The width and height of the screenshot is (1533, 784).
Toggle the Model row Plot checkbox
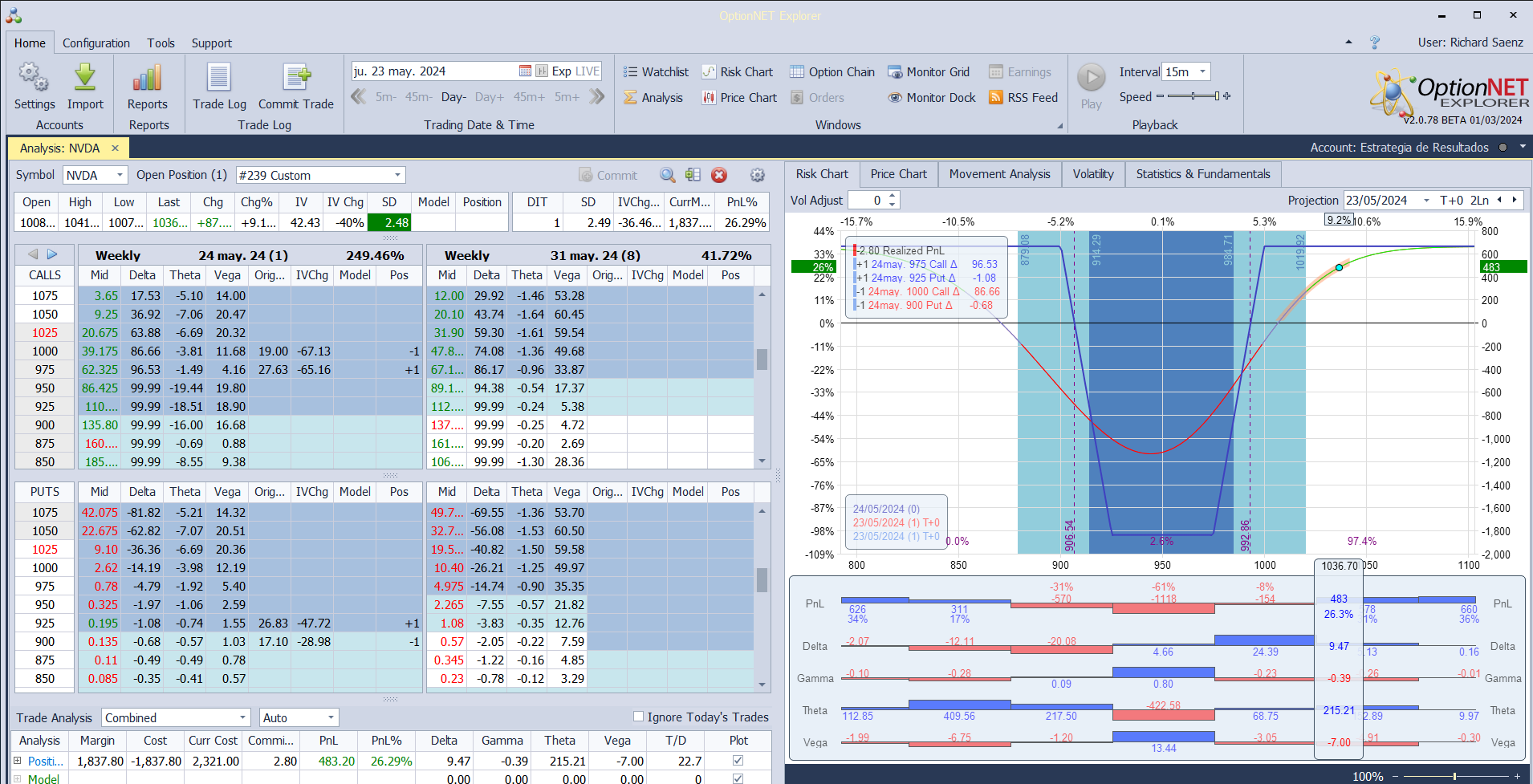pos(738,778)
